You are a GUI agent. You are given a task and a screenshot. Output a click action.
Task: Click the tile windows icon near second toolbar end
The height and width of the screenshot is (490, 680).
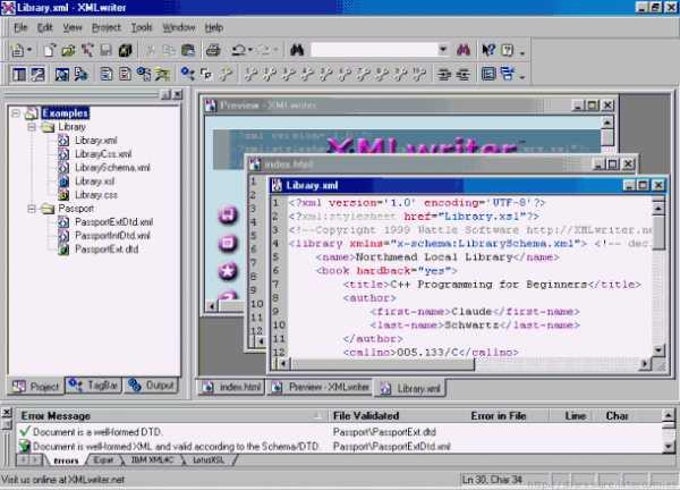point(507,74)
